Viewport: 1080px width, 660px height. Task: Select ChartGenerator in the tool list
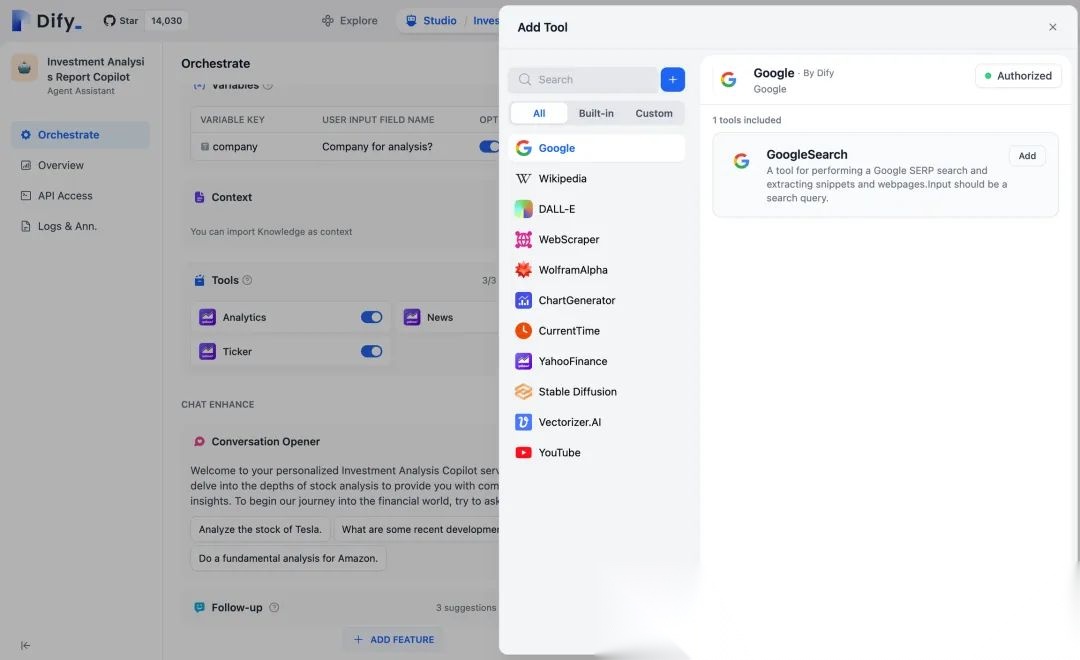[x=596, y=300]
